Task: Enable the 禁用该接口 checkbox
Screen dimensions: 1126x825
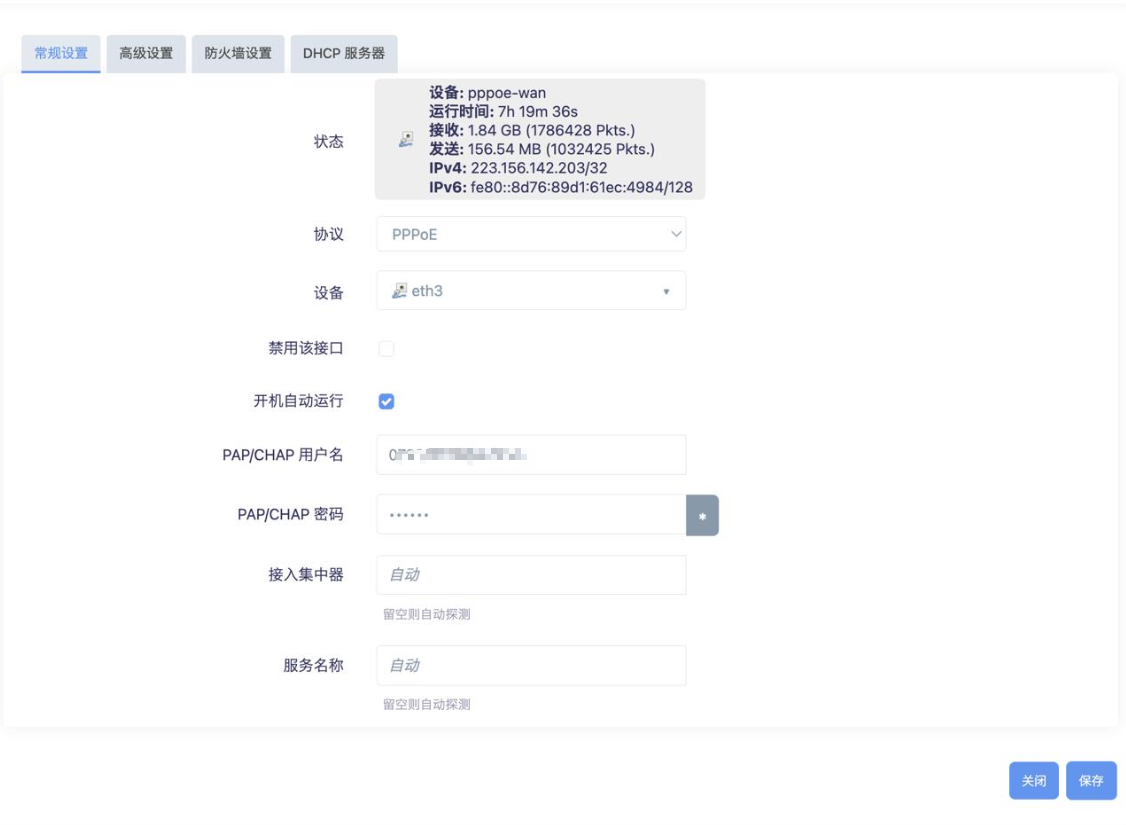Action: click(386, 349)
